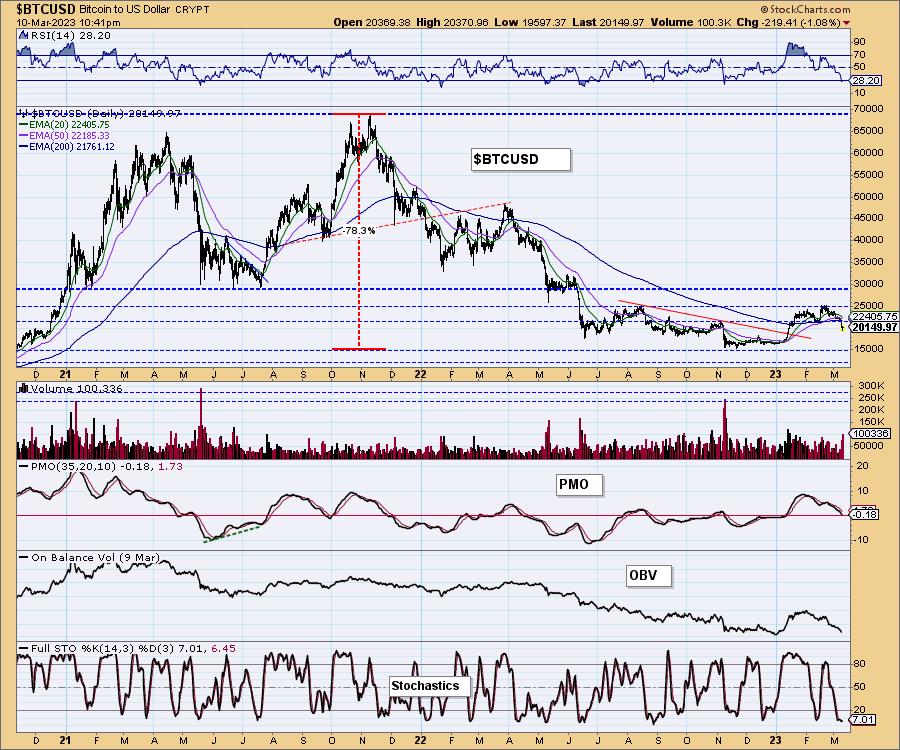Click the CRYPT exchange label

[192, 10]
